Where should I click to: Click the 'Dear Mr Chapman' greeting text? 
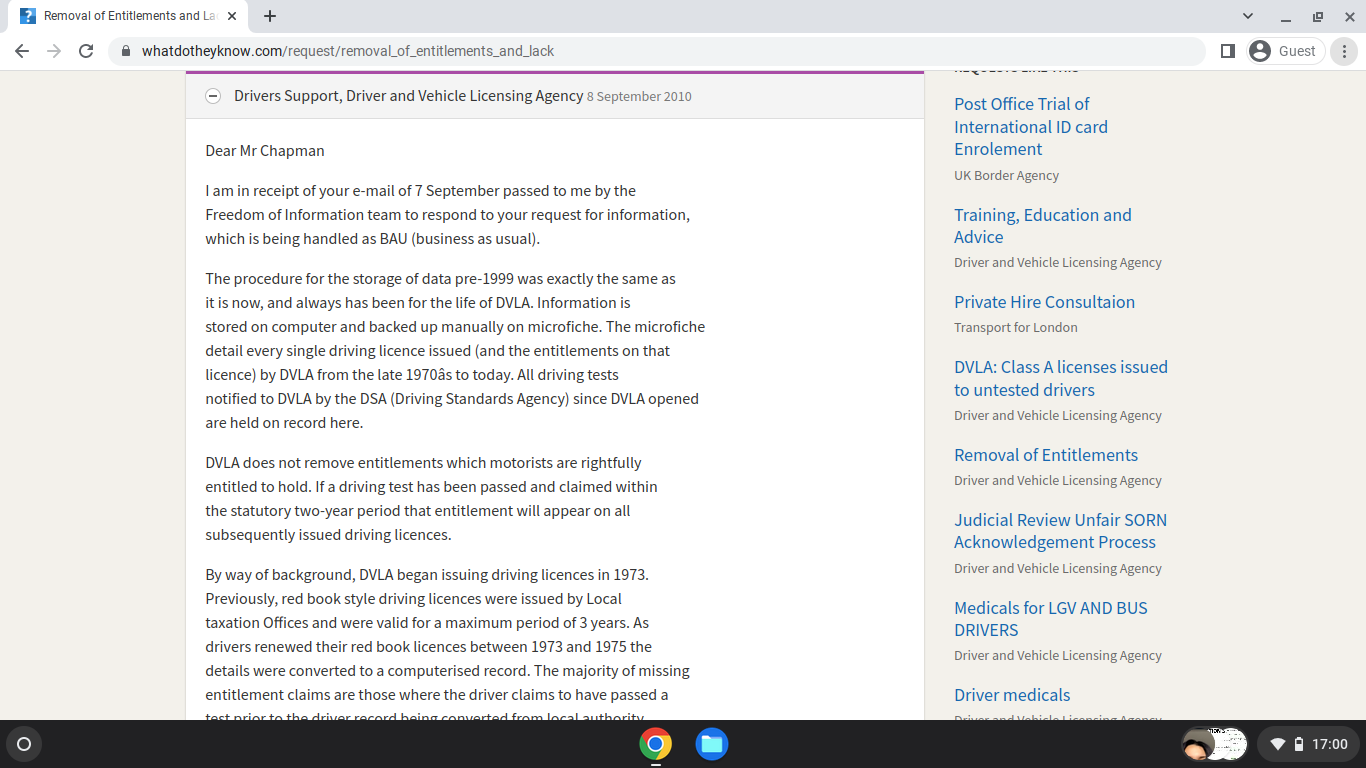[265, 151]
